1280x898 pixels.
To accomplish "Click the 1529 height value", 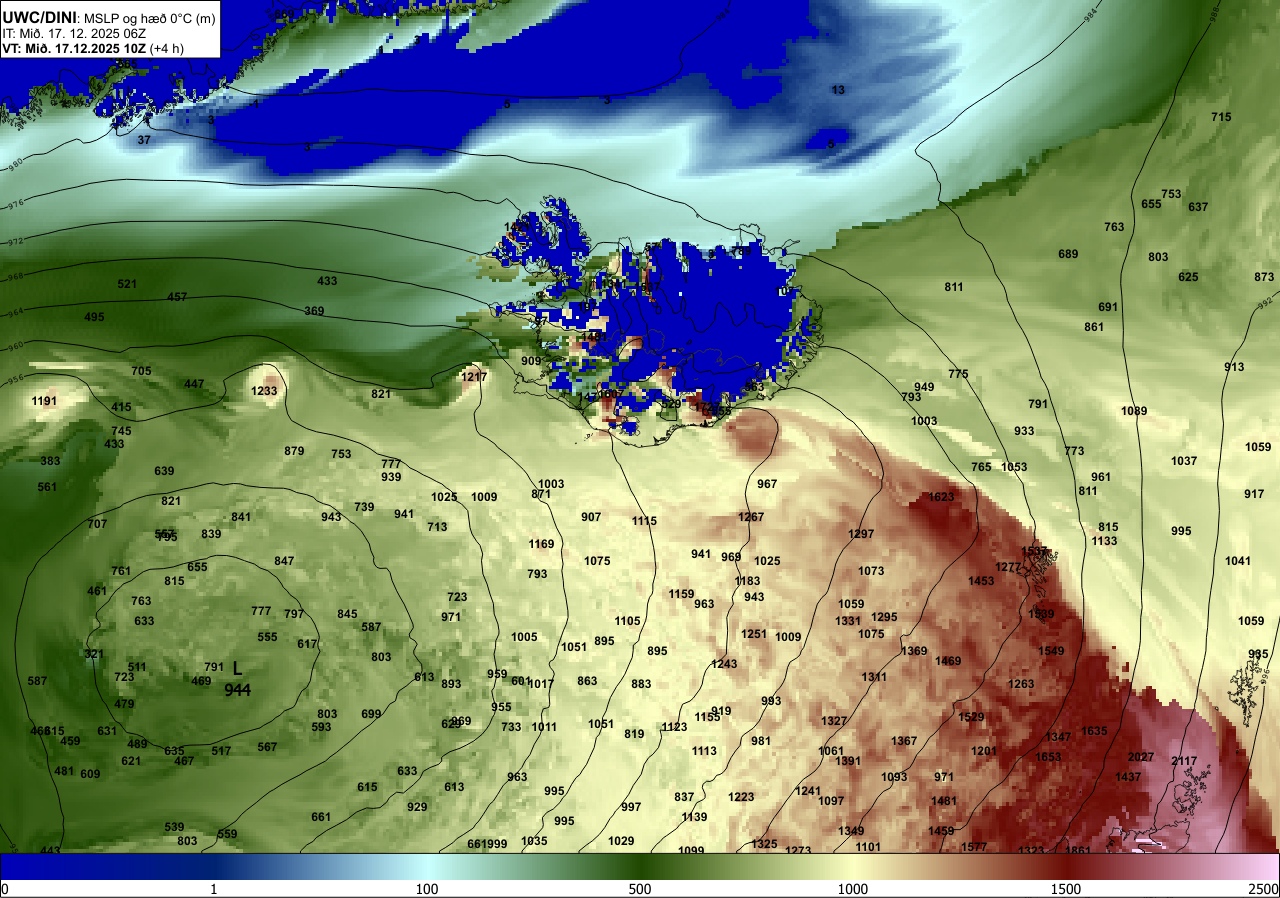I will [x=971, y=717].
